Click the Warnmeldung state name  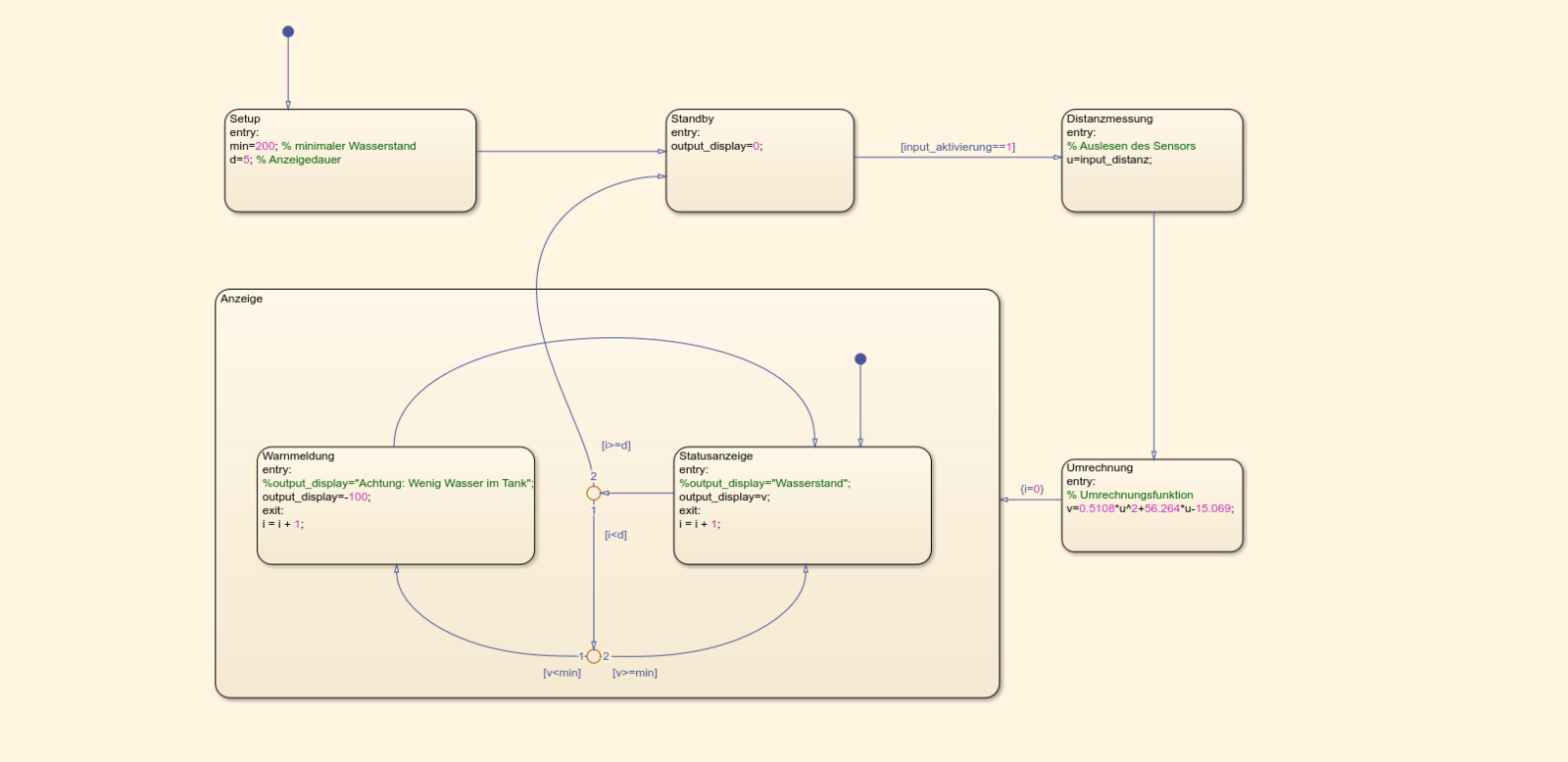tap(298, 455)
